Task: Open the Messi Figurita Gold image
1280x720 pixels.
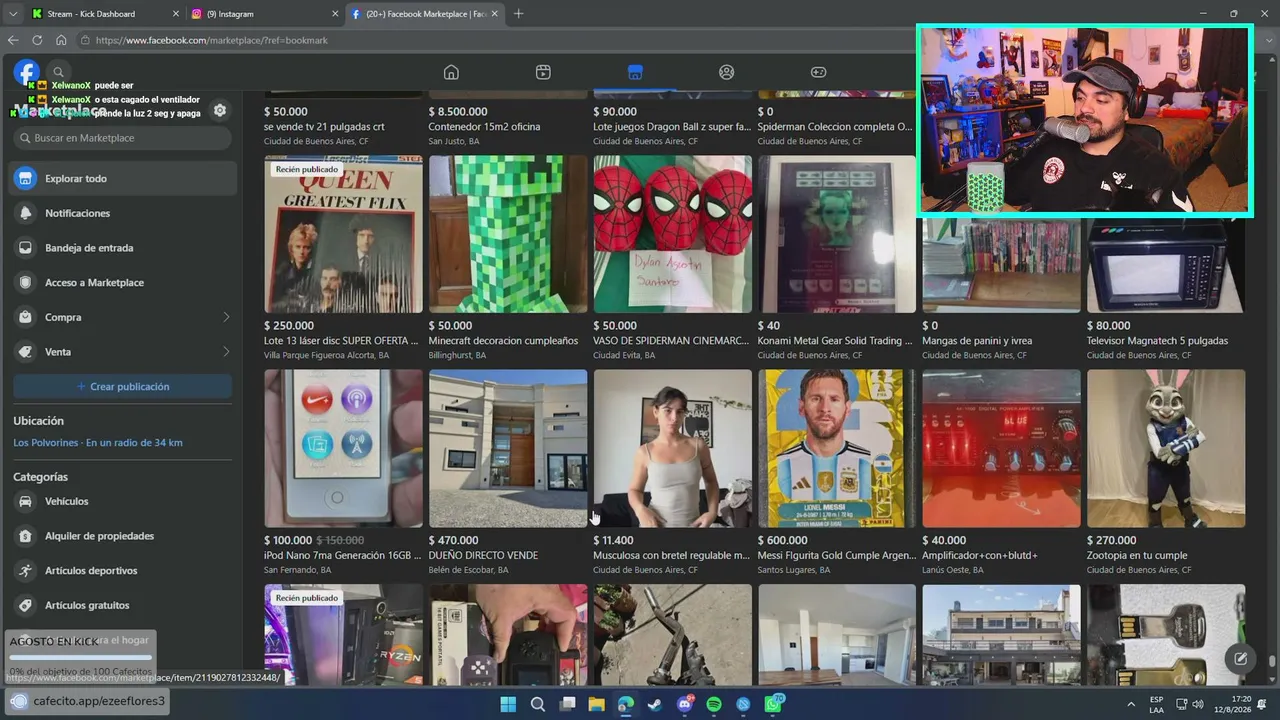Action: [837, 448]
